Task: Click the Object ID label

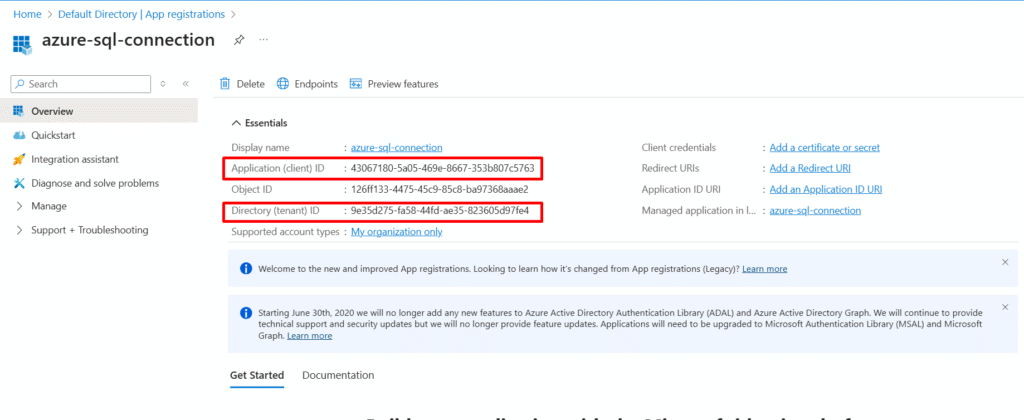Action: coord(251,189)
